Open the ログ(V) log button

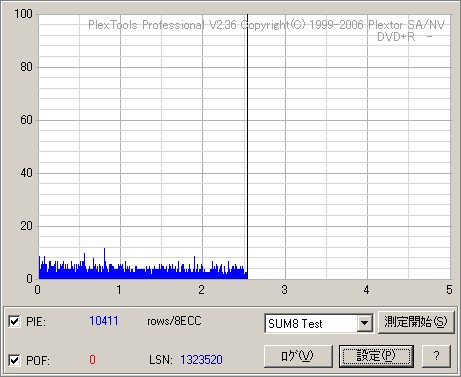(x=298, y=356)
